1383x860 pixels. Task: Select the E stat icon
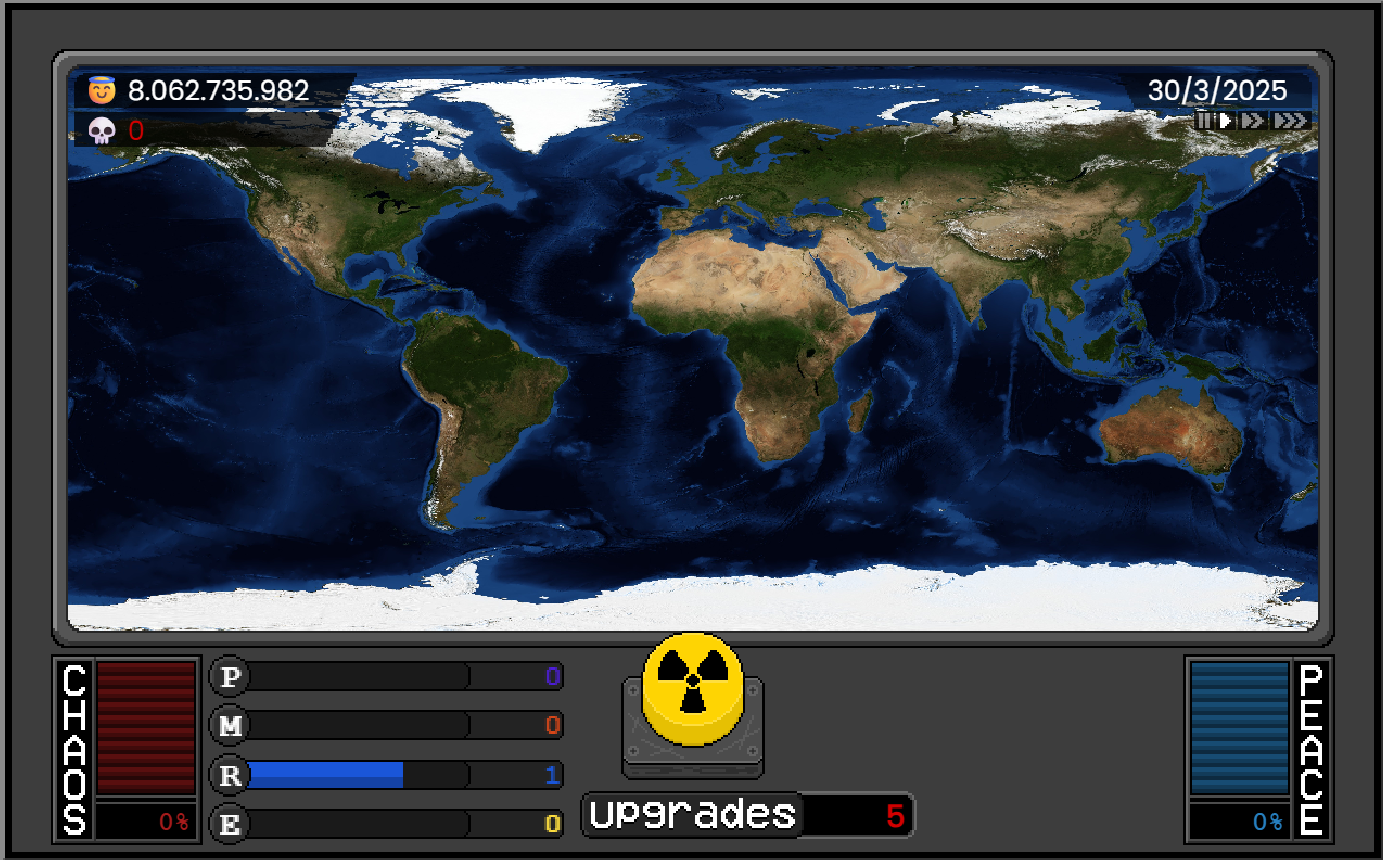point(231,824)
